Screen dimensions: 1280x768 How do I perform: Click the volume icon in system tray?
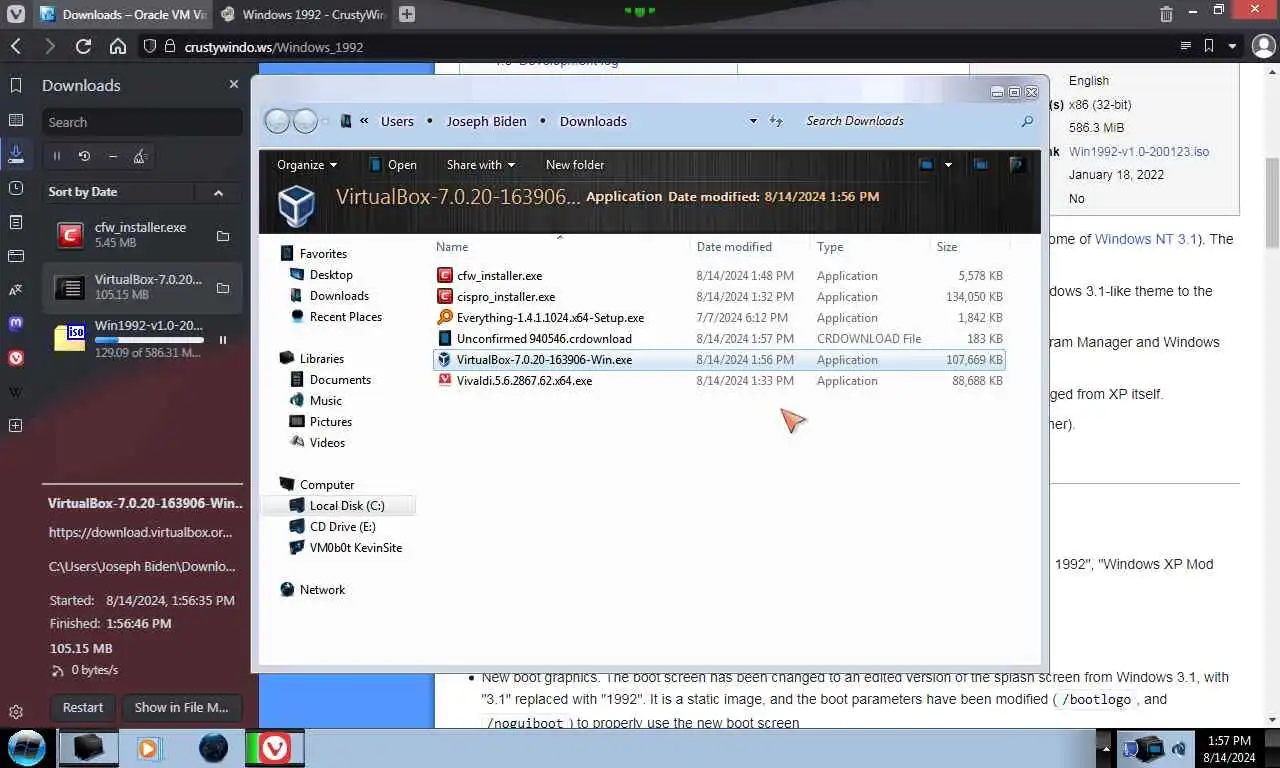click(x=1179, y=748)
